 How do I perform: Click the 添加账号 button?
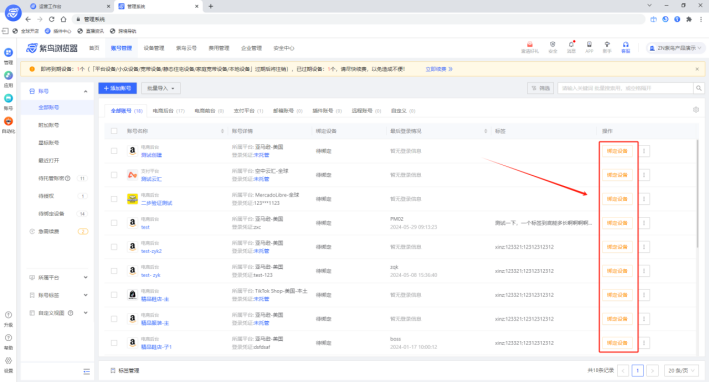118,88
